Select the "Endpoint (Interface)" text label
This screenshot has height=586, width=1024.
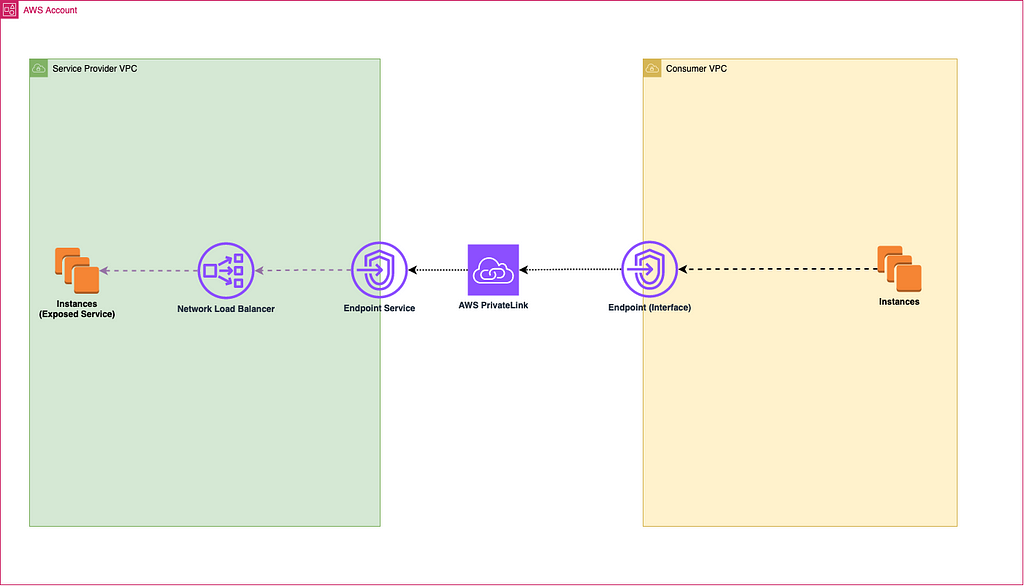click(x=649, y=308)
